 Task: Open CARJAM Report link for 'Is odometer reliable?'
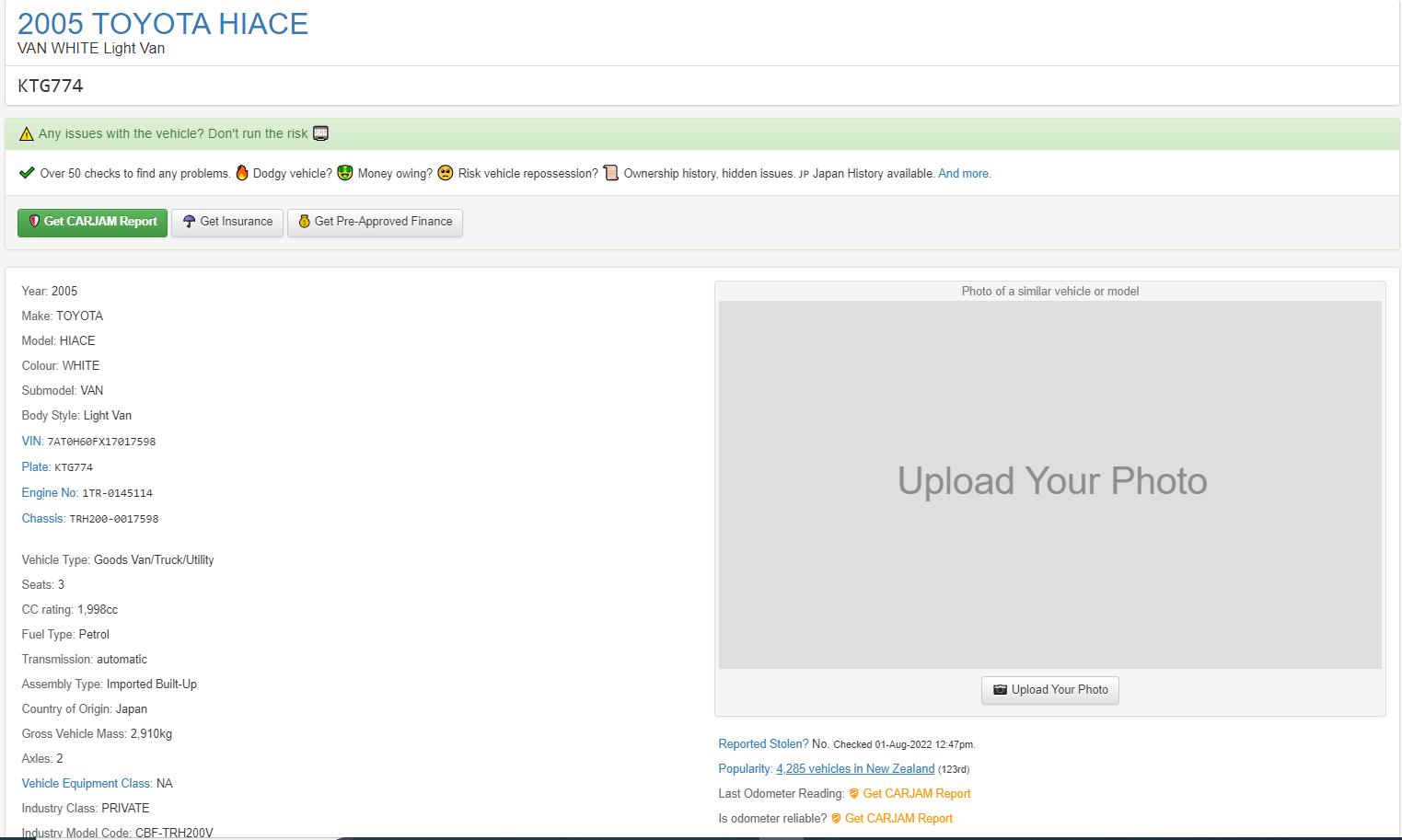[x=898, y=819]
